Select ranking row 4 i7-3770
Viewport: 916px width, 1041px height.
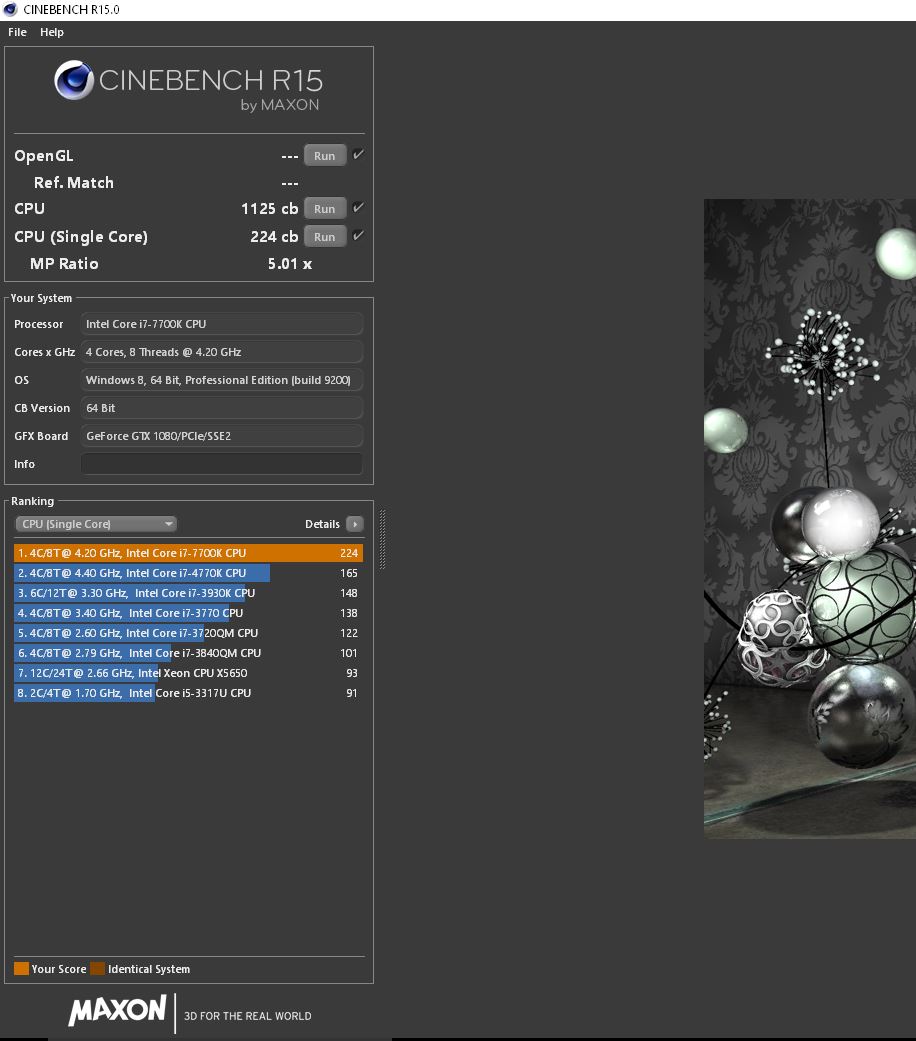click(x=189, y=613)
